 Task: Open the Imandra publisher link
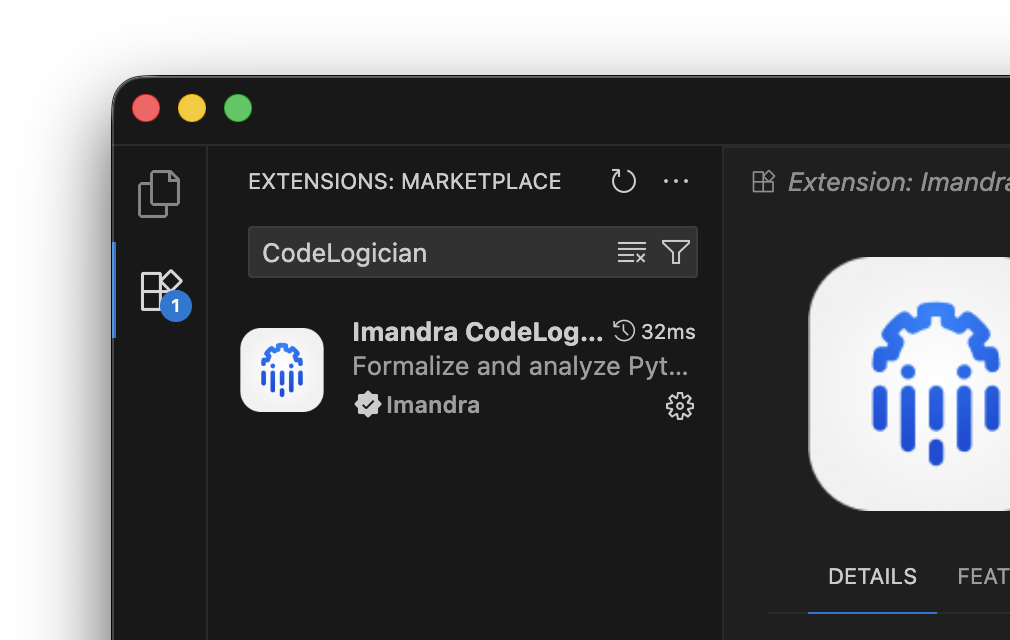click(x=432, y=405)
